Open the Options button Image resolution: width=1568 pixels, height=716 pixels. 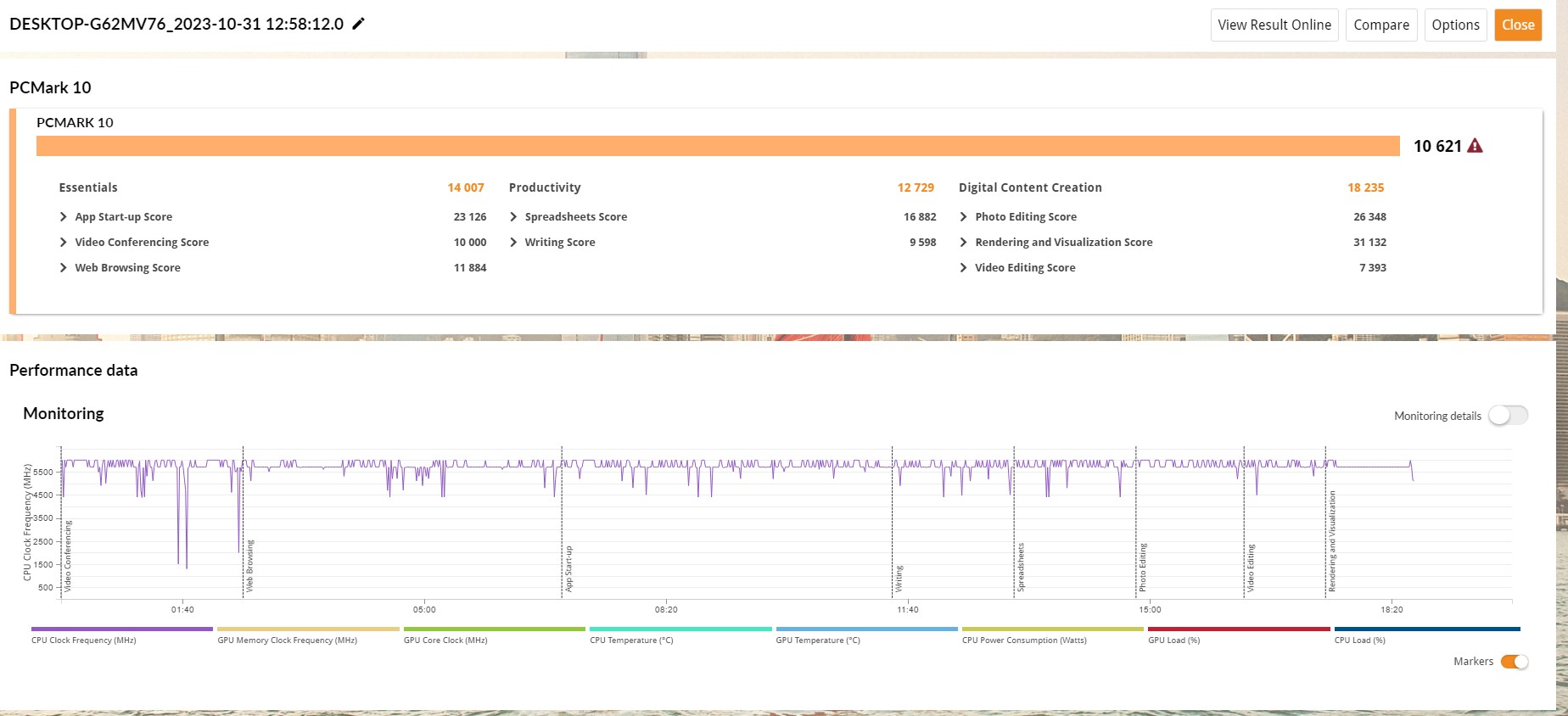(1456, 25)
